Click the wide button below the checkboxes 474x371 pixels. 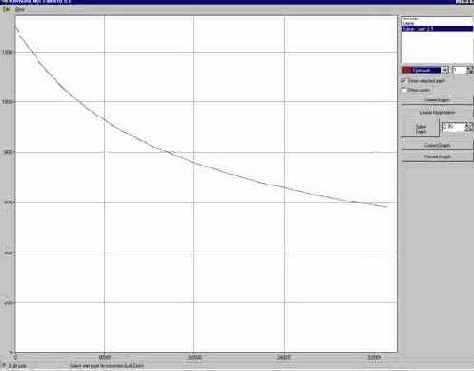[x=437, y=100]
